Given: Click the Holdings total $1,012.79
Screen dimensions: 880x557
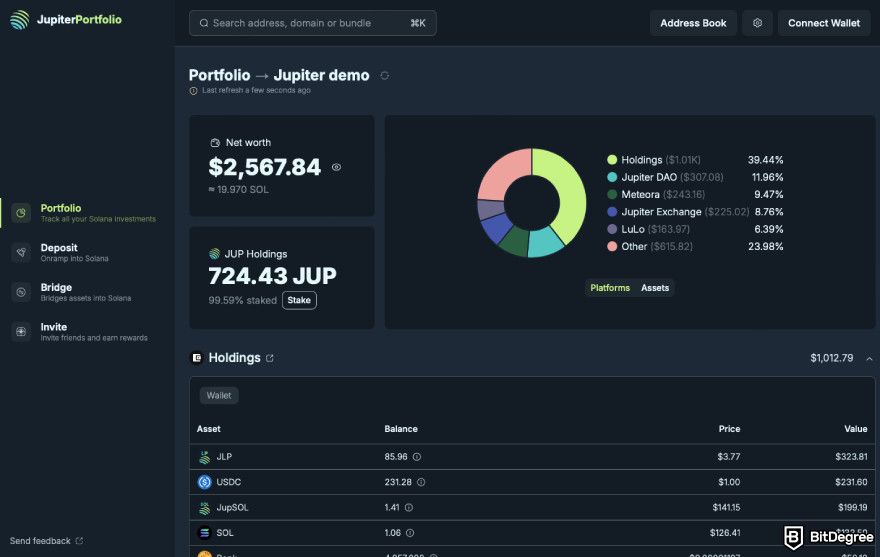Looking at the screenshot, I should coord(831,358).
